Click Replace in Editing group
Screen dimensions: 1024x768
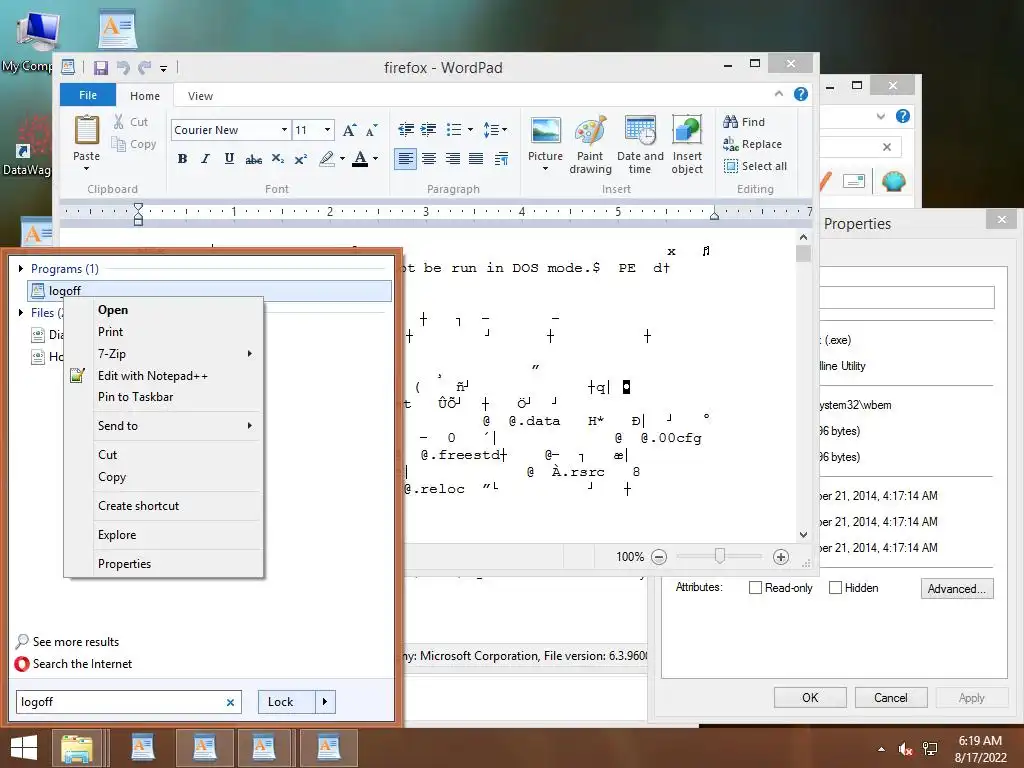(x=752, y=144)
